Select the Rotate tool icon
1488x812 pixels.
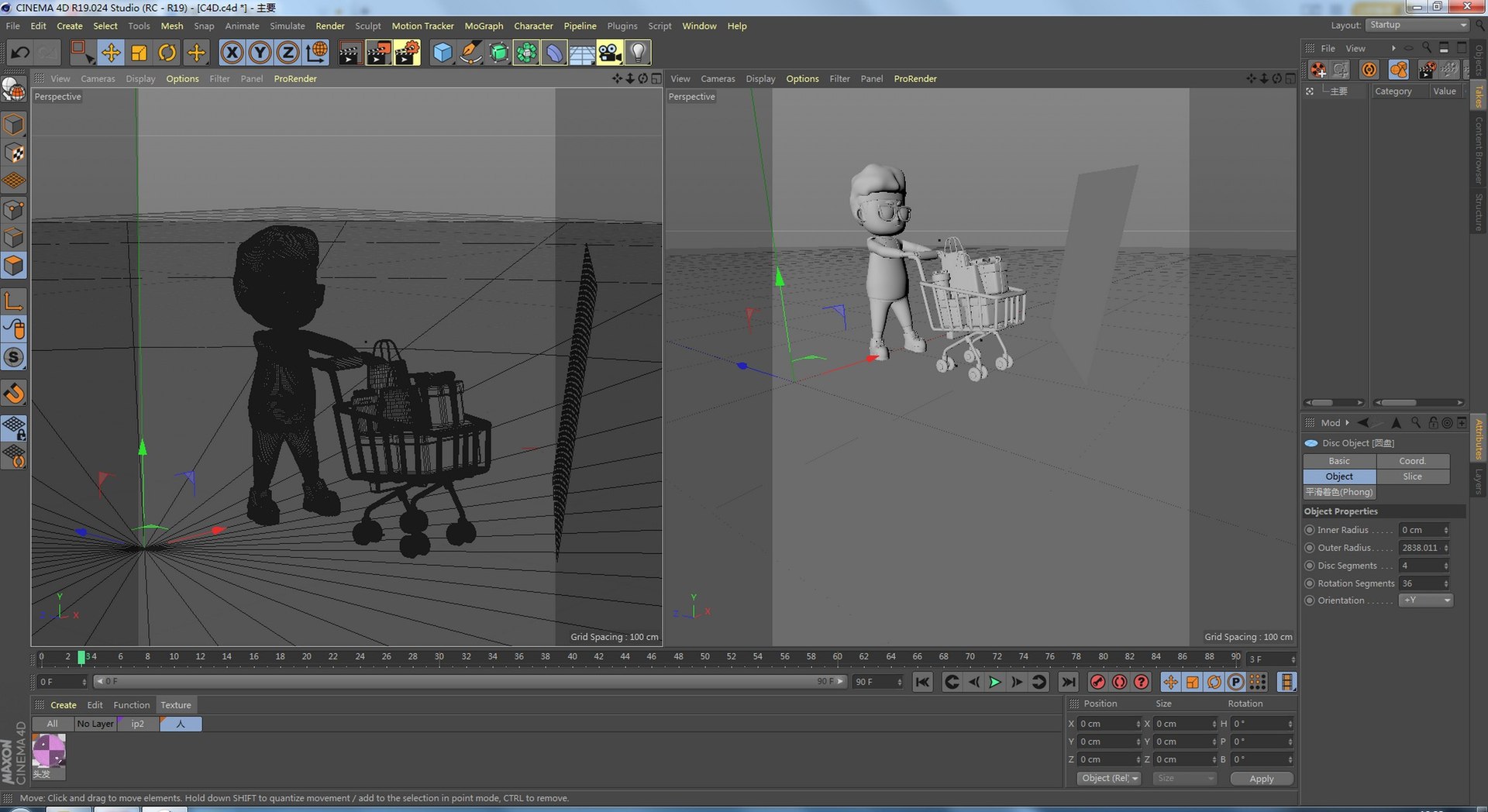click(x=167, y=53)
